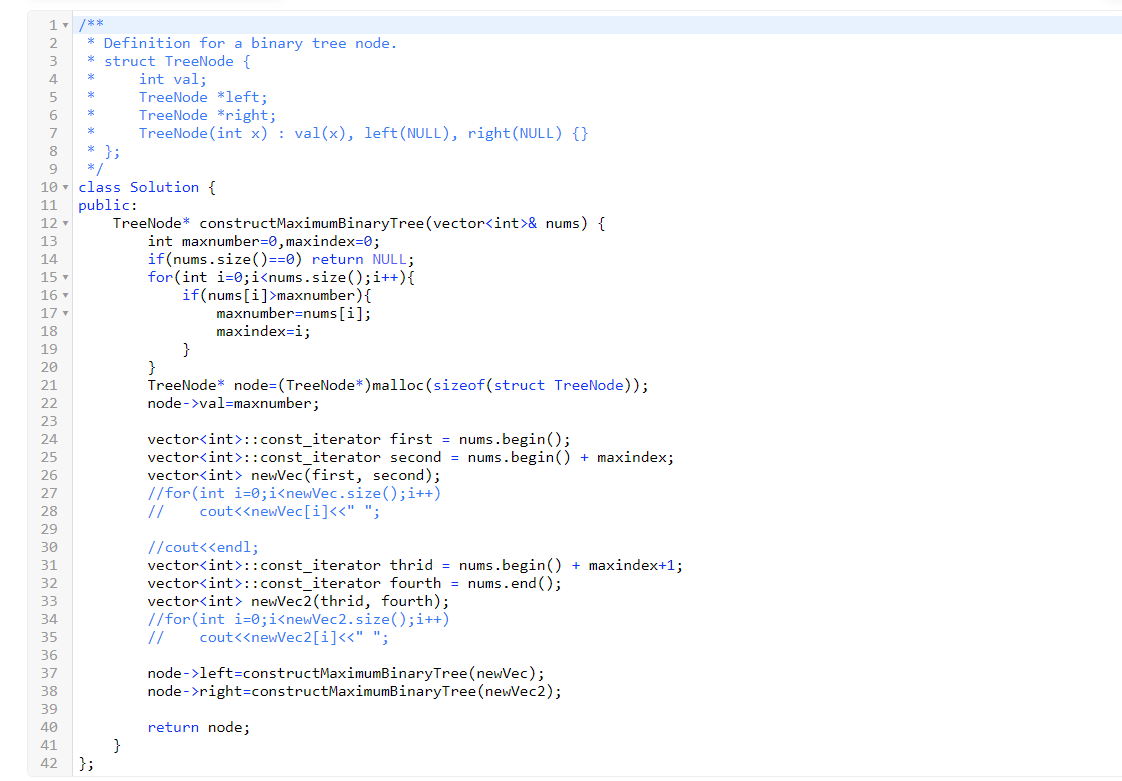Click the 'node->right=constructMaximumBinaryTree(newVec2);' line

[355, 691]
